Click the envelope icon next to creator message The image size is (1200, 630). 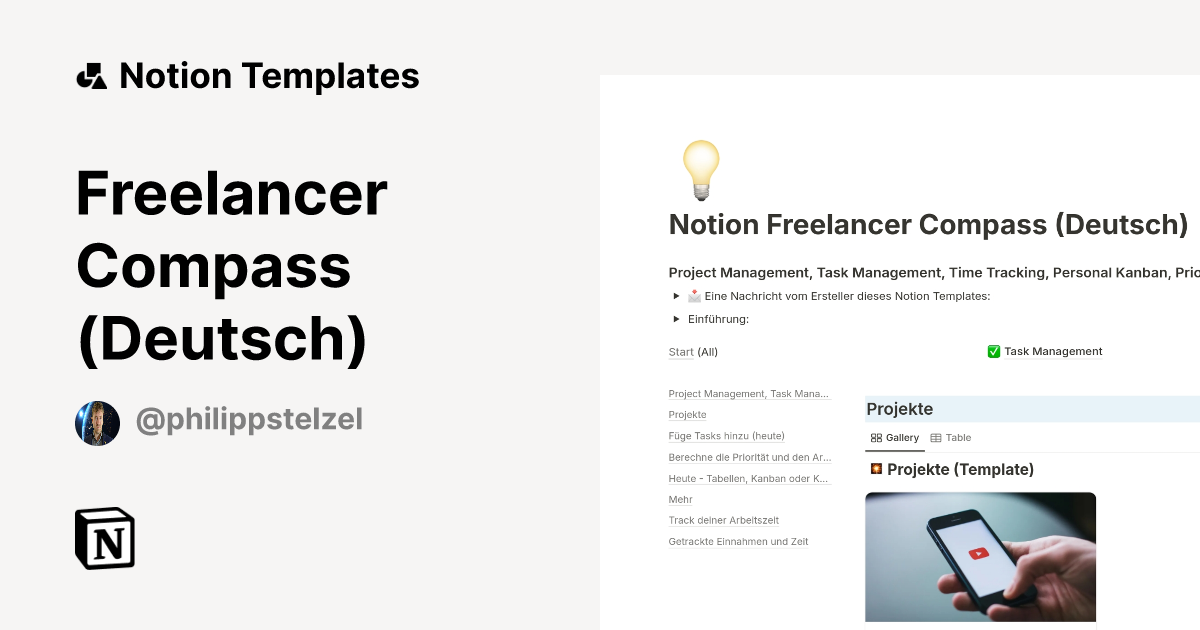(x=694, y=296)
